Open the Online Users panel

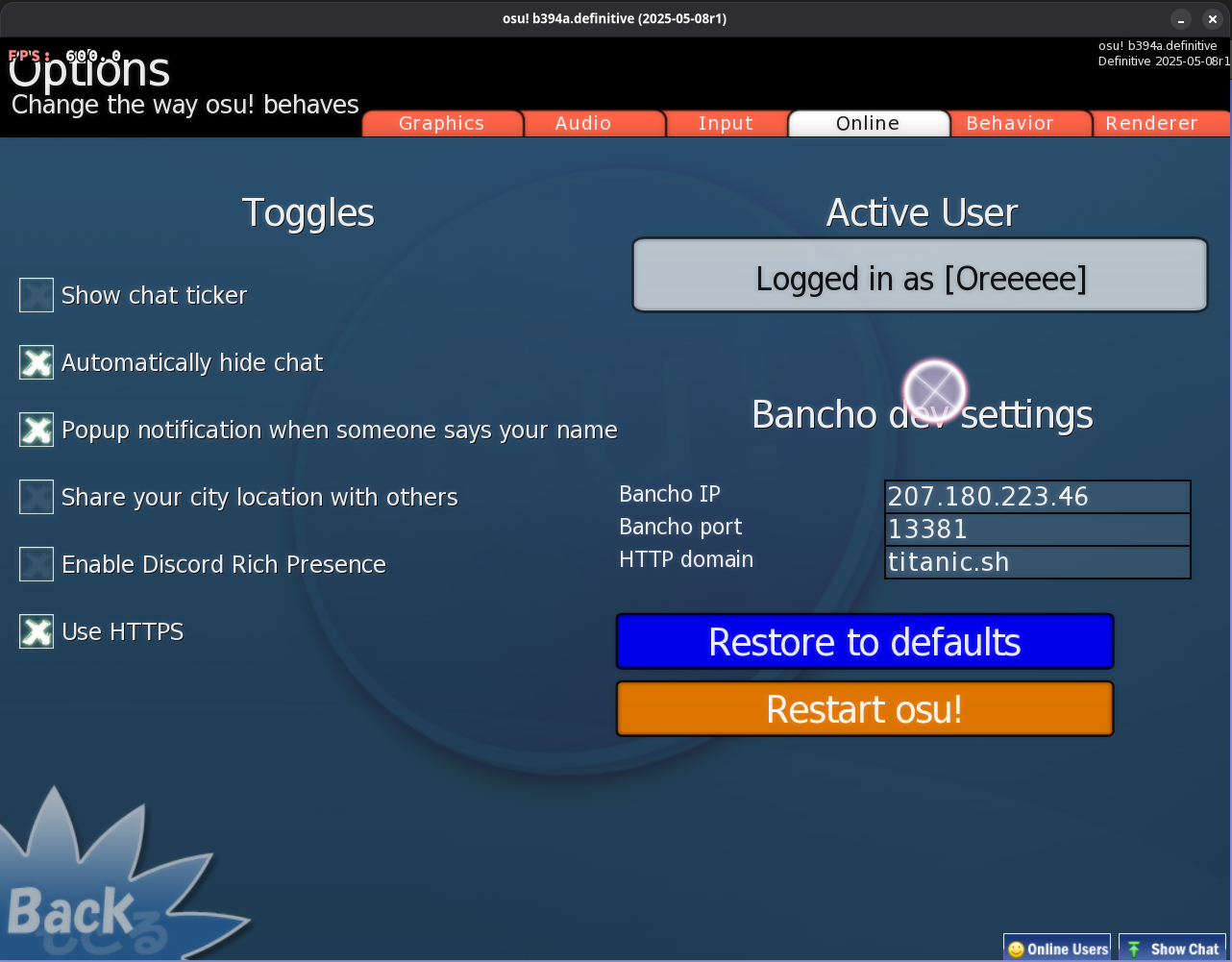pyautogui.click(x=1057, y=948)
